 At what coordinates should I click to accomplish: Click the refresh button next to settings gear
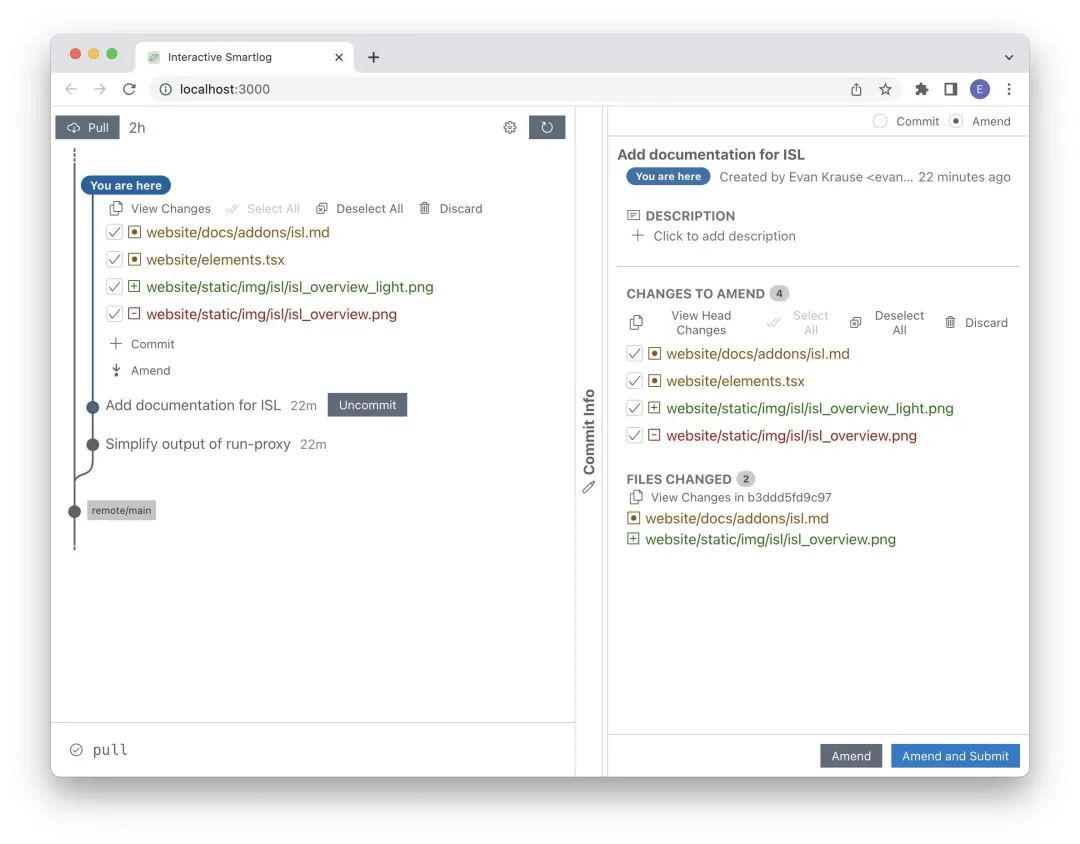pos(547,127)
